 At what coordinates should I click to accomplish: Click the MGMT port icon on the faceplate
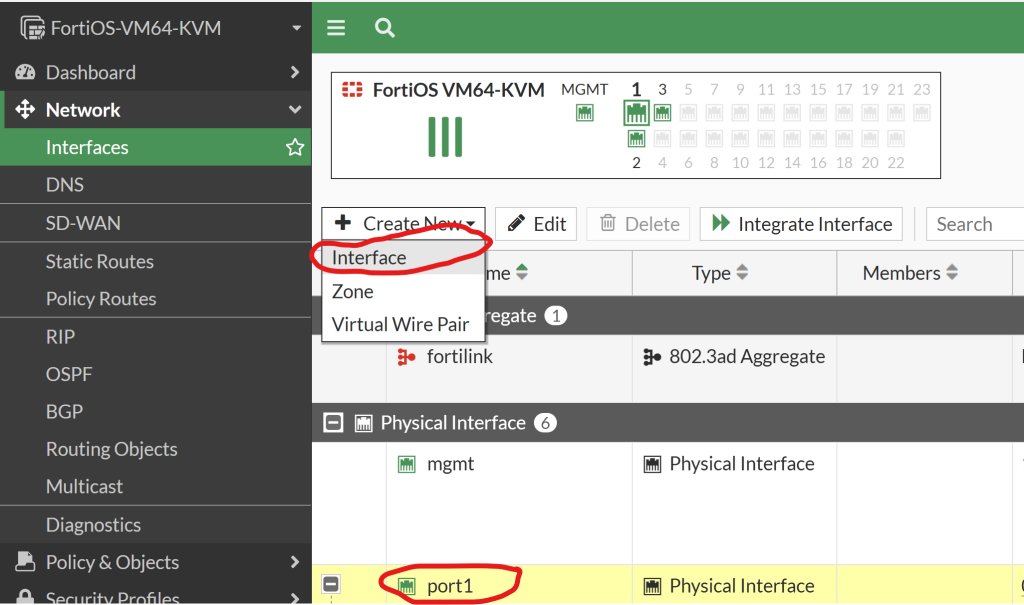coord(584,113)
